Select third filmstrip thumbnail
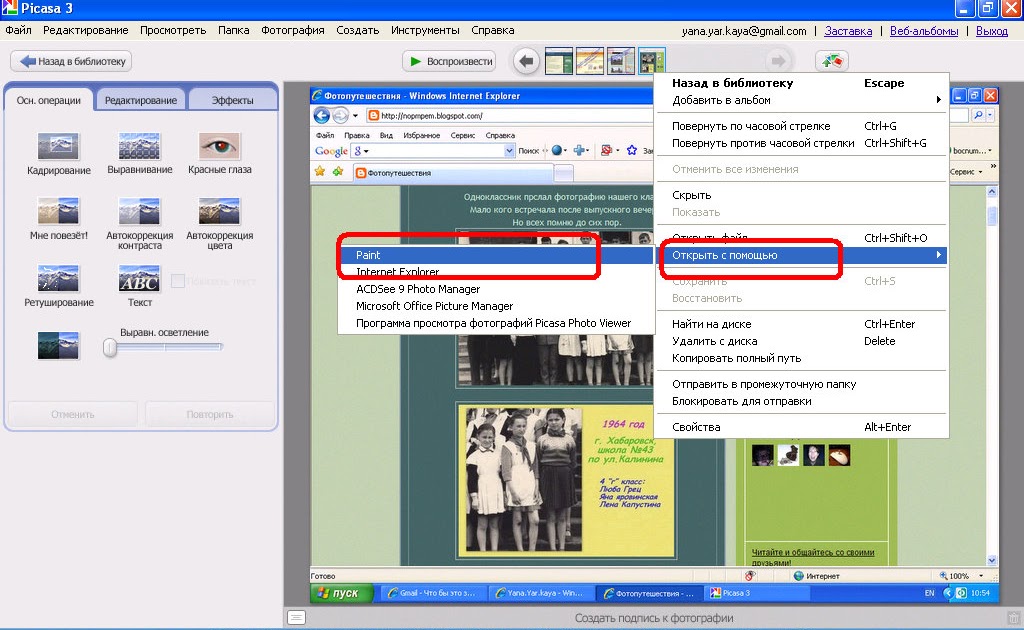Viewport: 1024px width, 630px height. click(x=620, y=61)
